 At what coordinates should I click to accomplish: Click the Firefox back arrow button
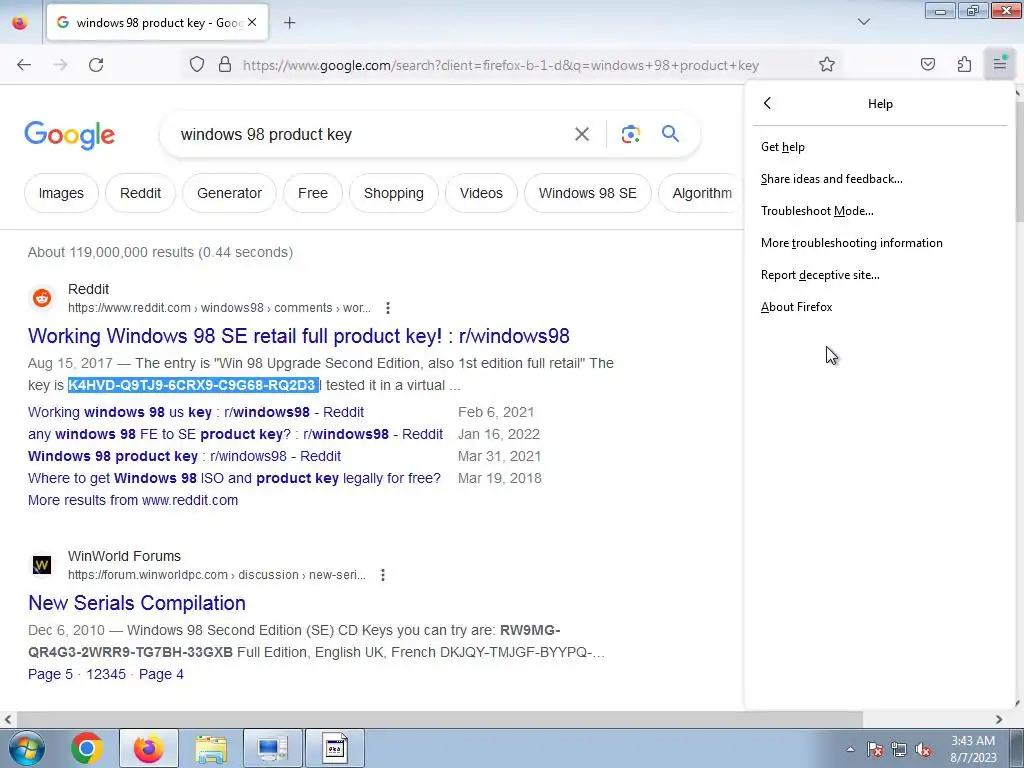coord(24,65)
